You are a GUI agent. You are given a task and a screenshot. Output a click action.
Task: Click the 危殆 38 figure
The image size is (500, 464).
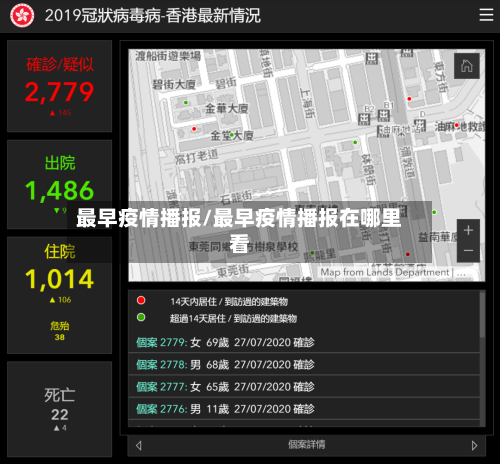coord(60,331)
